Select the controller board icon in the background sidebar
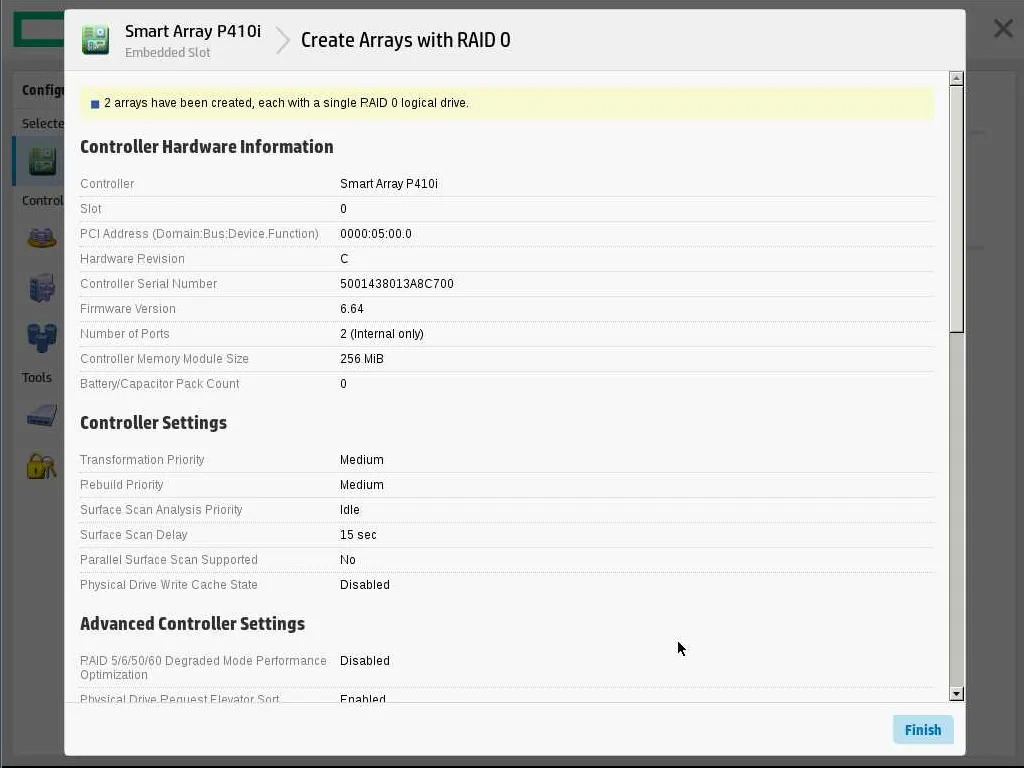 click(42, 161)
